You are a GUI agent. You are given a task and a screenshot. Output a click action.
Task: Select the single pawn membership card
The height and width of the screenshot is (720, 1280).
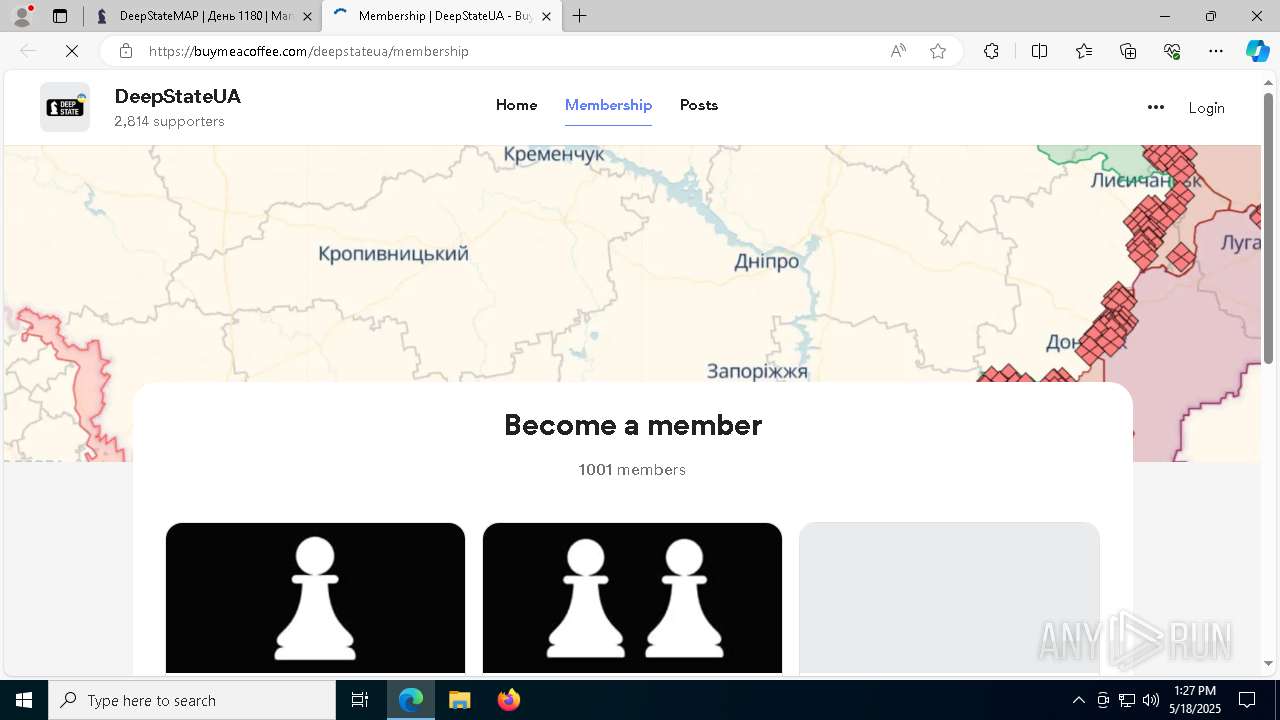pos(315,598)
